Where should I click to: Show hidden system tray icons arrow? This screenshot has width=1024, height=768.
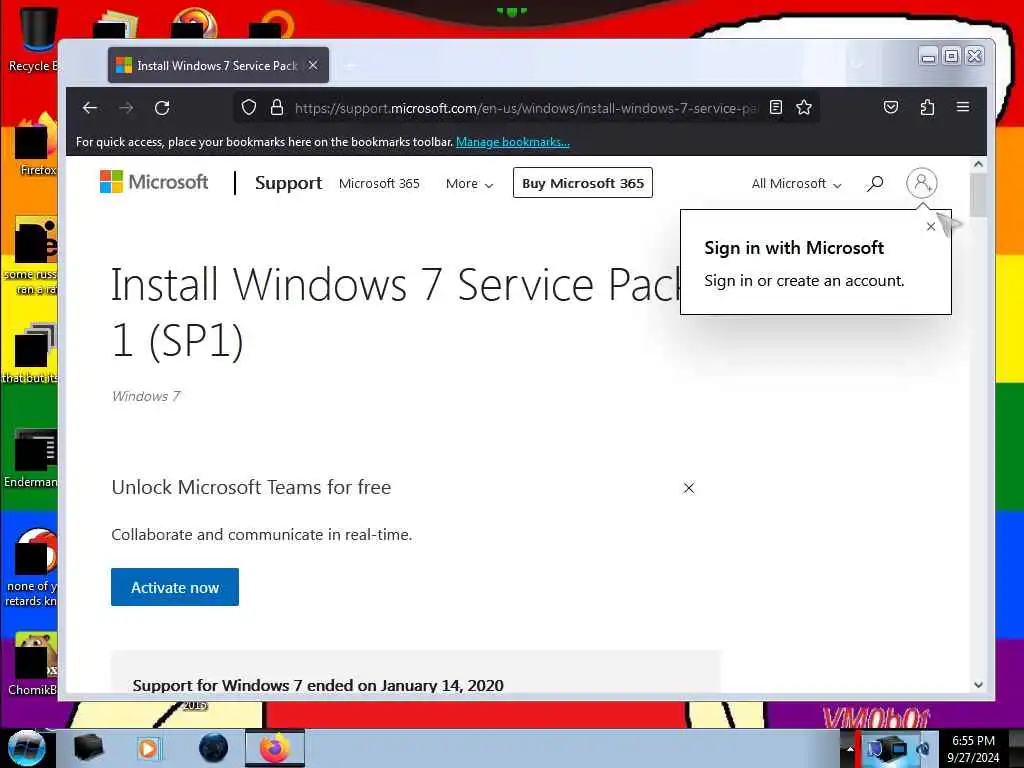coord(850,749)
